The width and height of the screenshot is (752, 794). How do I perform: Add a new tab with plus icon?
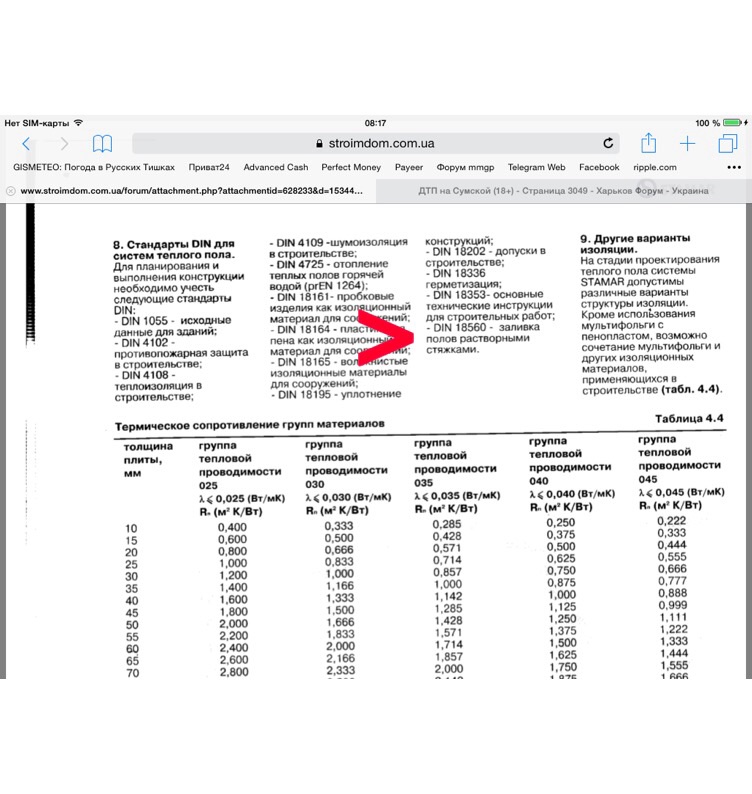[687, 144]
